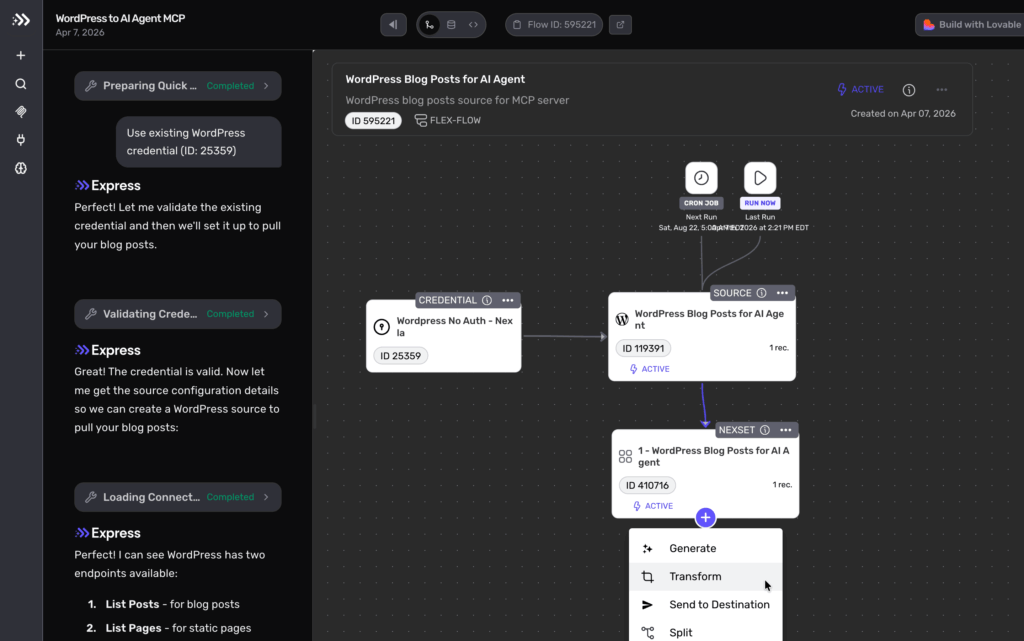Click the ID 595221 badge

coord(374,121)
